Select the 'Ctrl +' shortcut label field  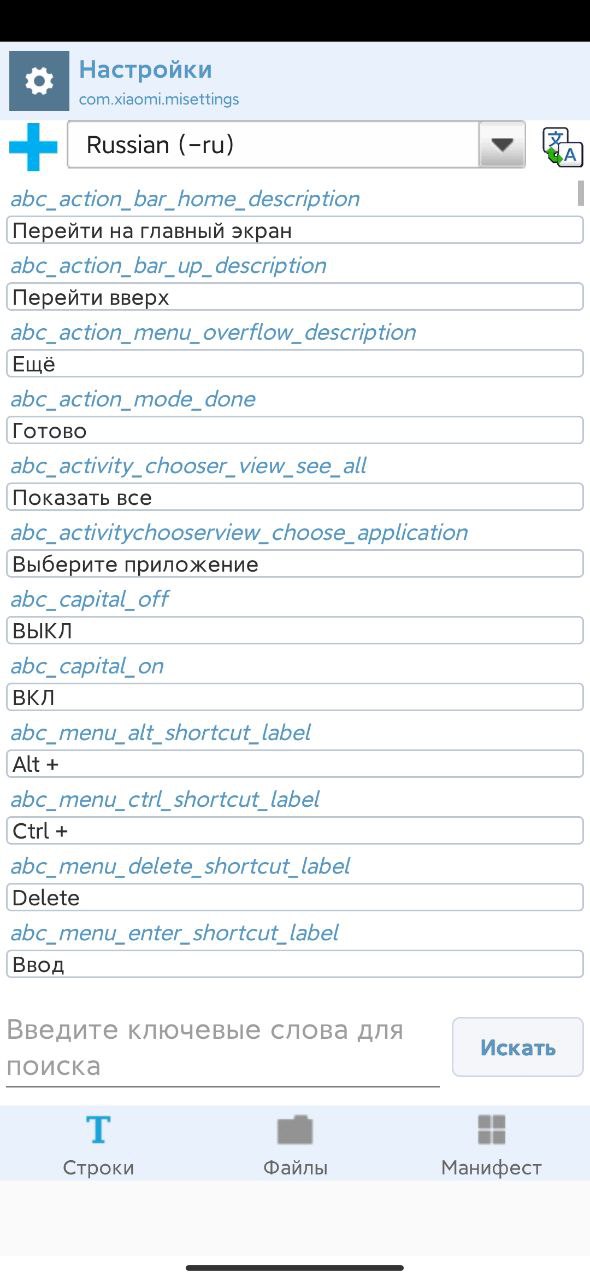click(x=295, y=831)
